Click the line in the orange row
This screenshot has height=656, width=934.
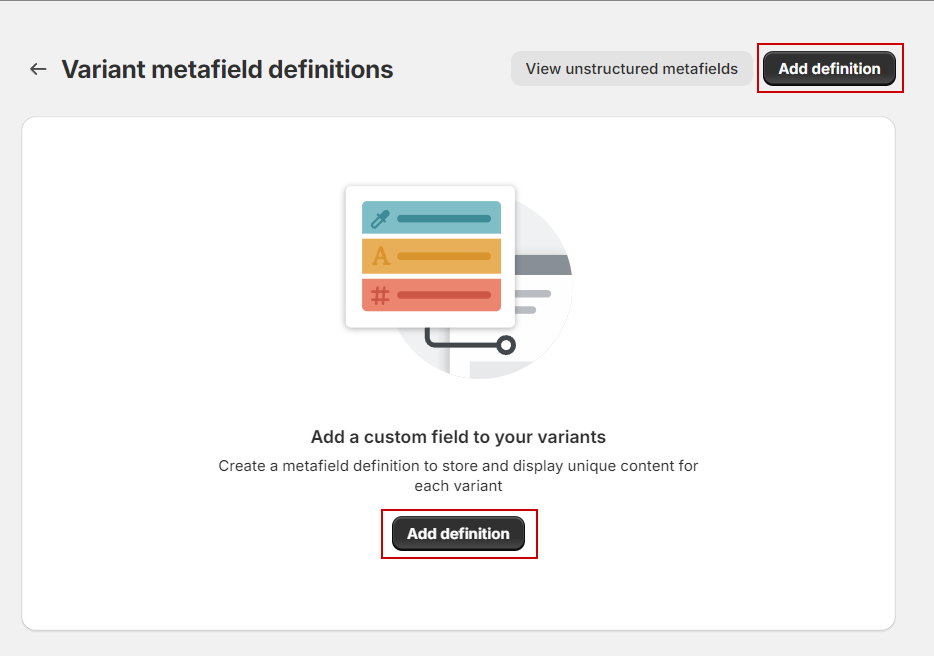click(x=444, y=257)
